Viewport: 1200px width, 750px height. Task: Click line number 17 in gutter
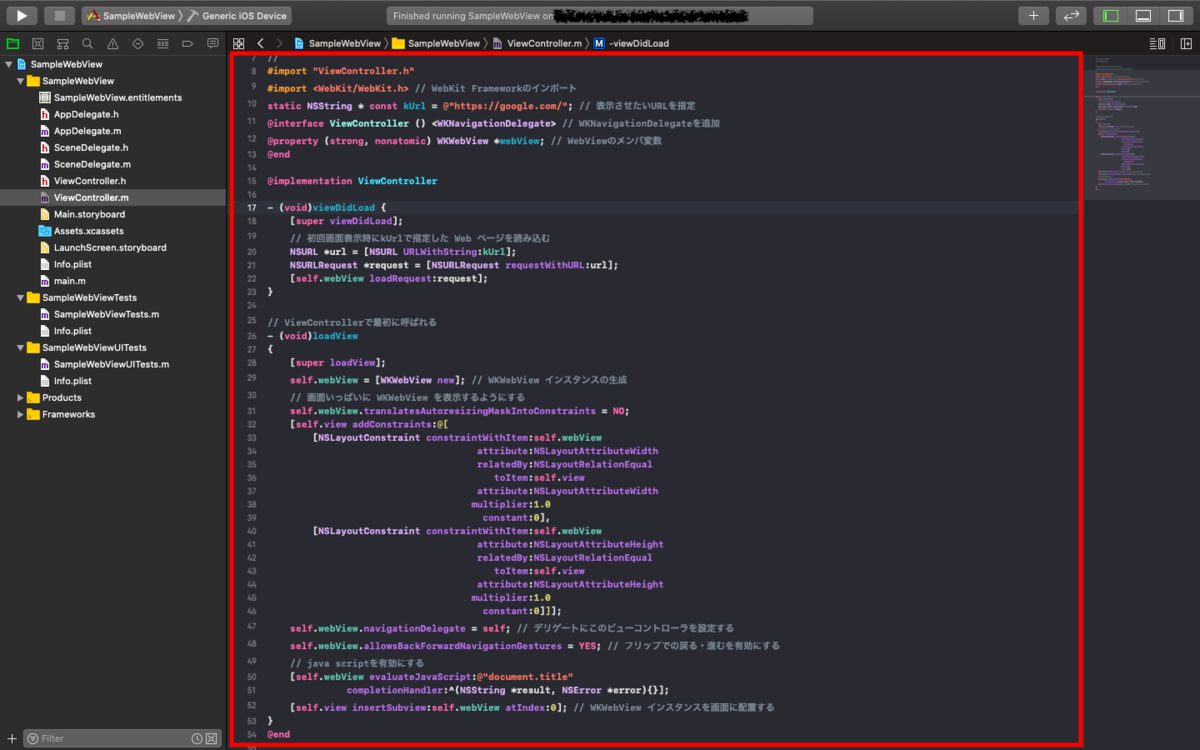[253, 208]
